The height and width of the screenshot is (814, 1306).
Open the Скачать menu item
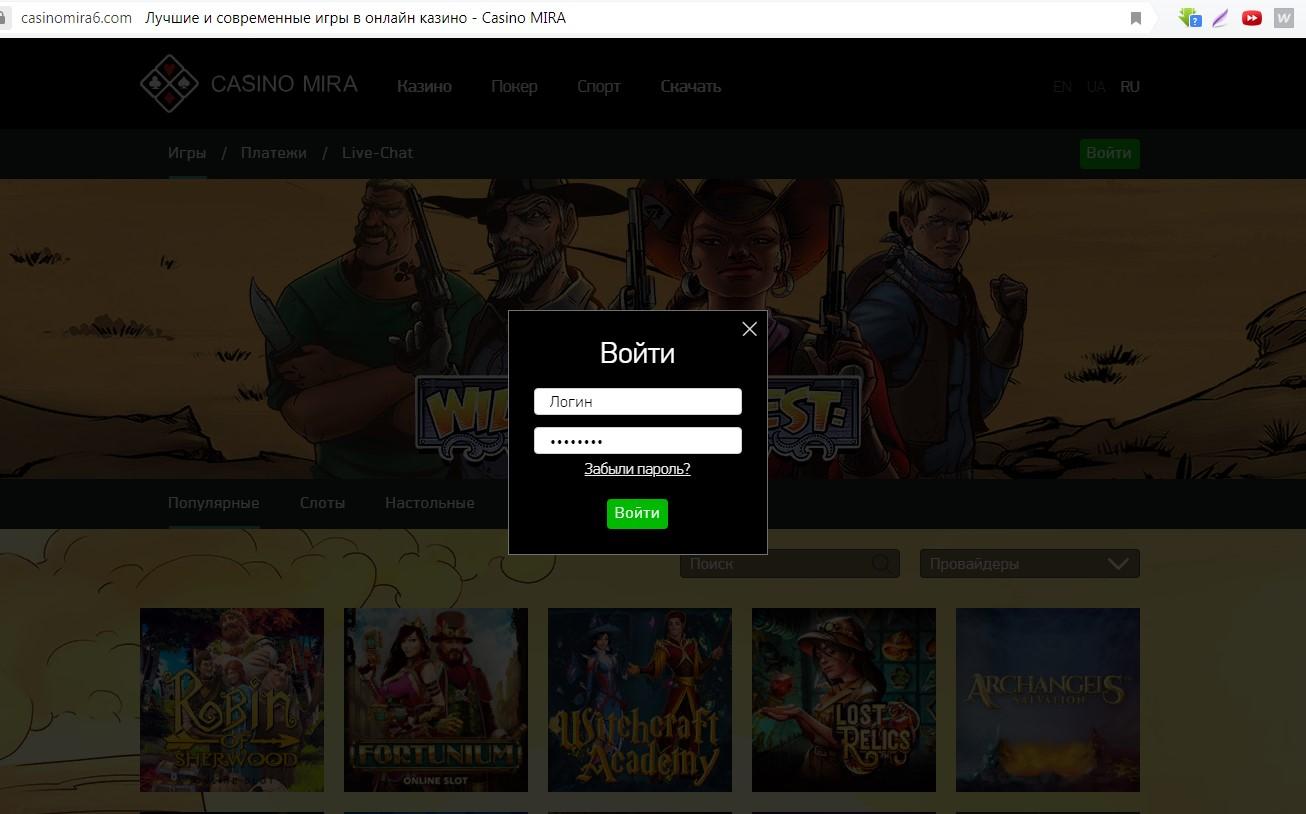[x=691, y=86]
